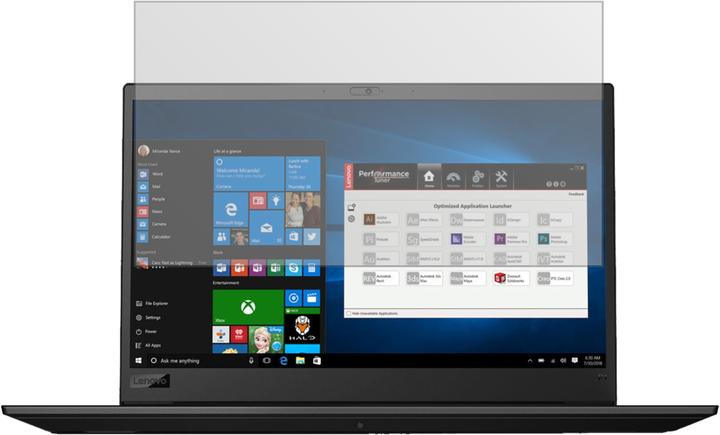Launch Adobe Premiere Pro tile

(511, 239)
